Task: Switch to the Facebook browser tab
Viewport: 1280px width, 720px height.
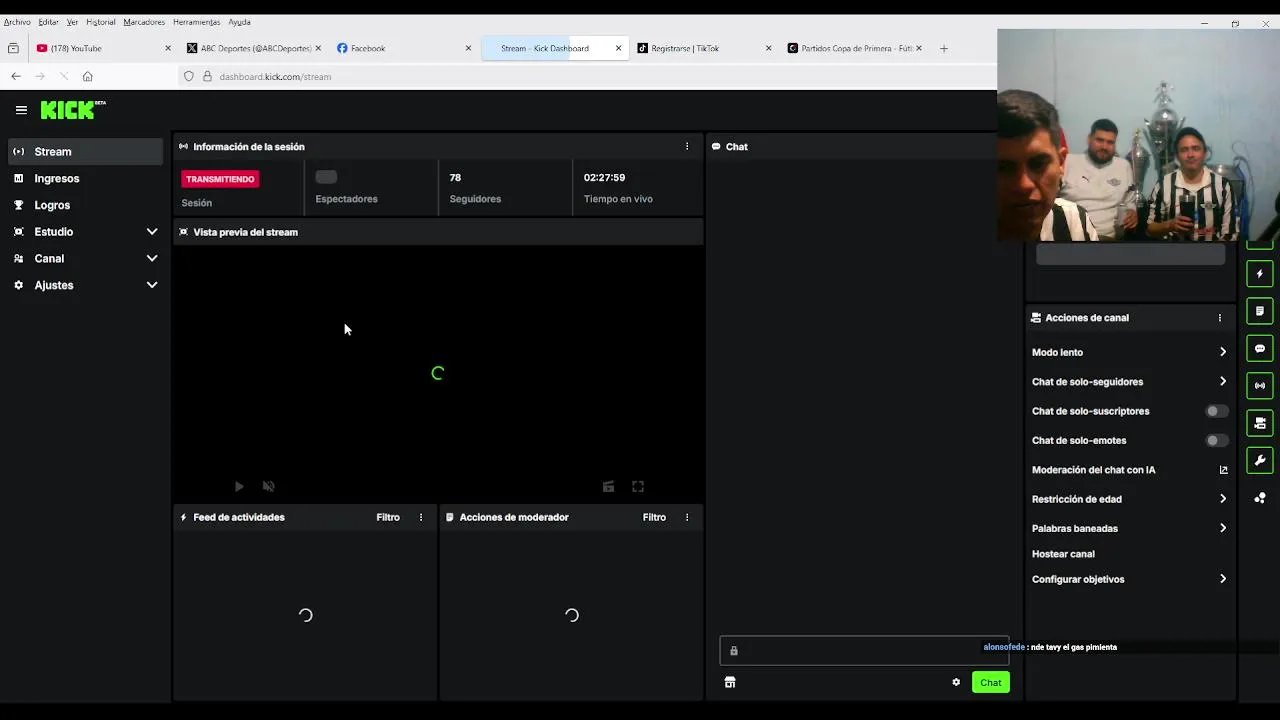Action: pyautogui.click(x=403, y=48)
